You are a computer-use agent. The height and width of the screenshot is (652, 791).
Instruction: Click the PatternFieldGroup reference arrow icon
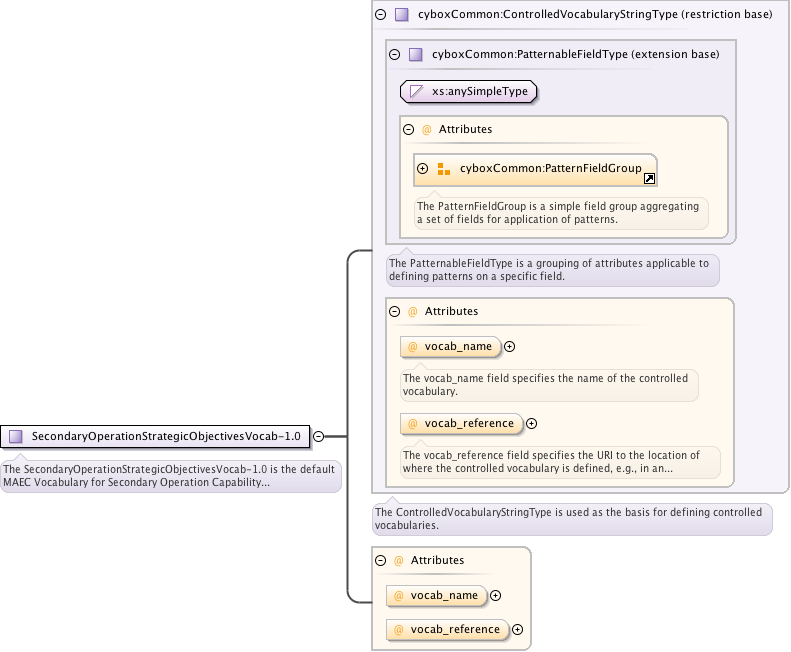pos(648,179)
